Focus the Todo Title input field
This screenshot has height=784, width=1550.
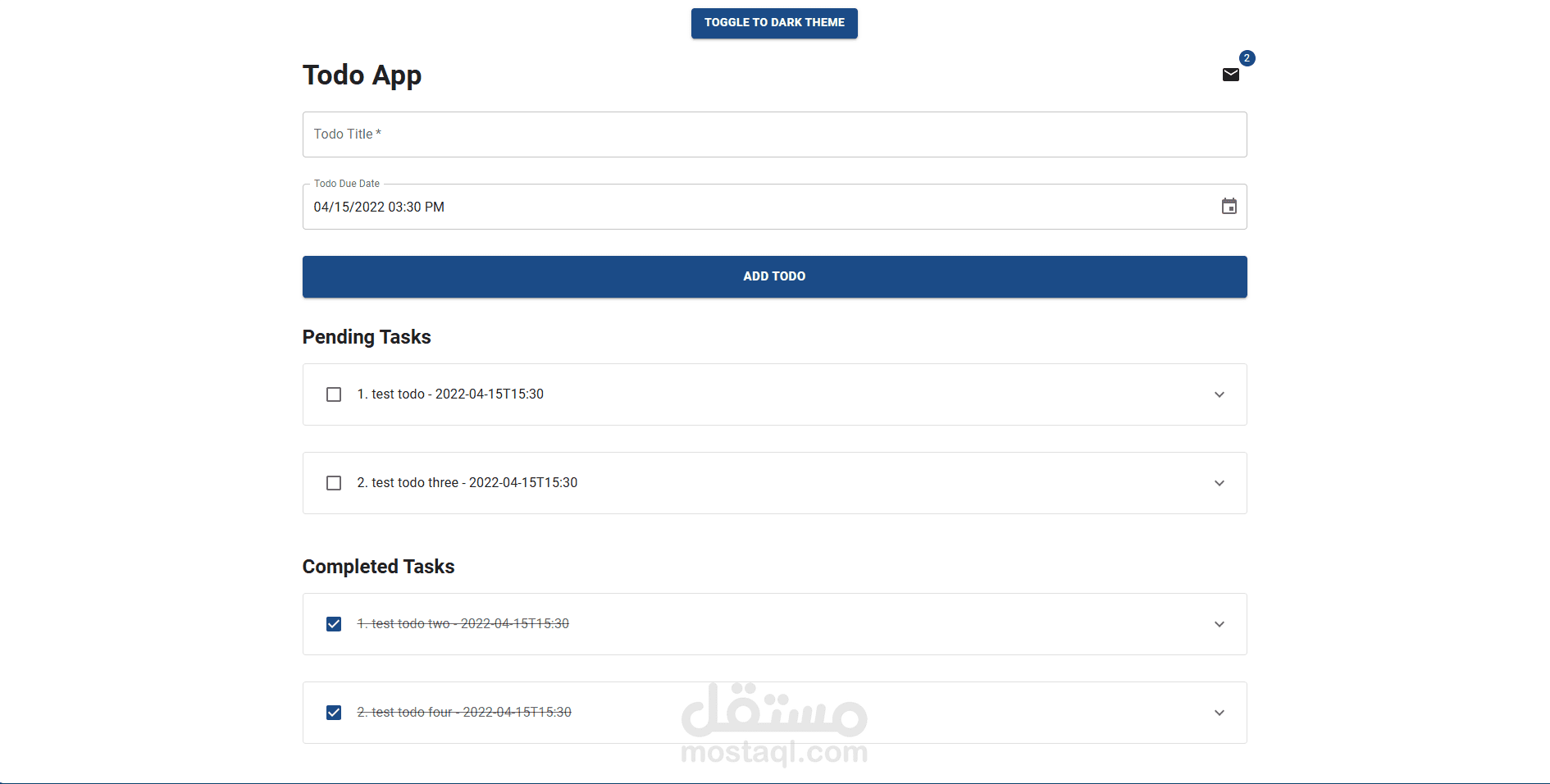774,134
